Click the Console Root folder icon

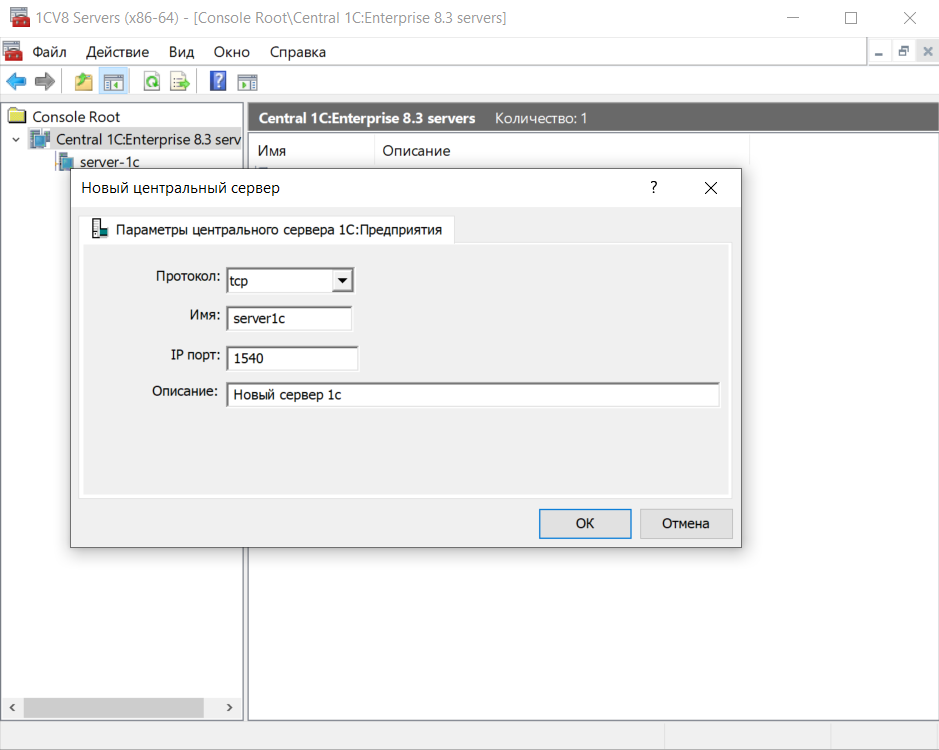click(17, 116)
